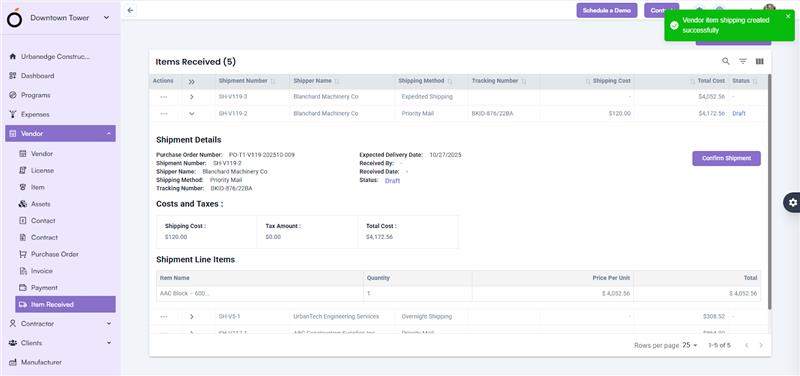Select Item Received in sidebar
Image resolution: width=800 pixels, height=376 pixels.
coord(65,305)
